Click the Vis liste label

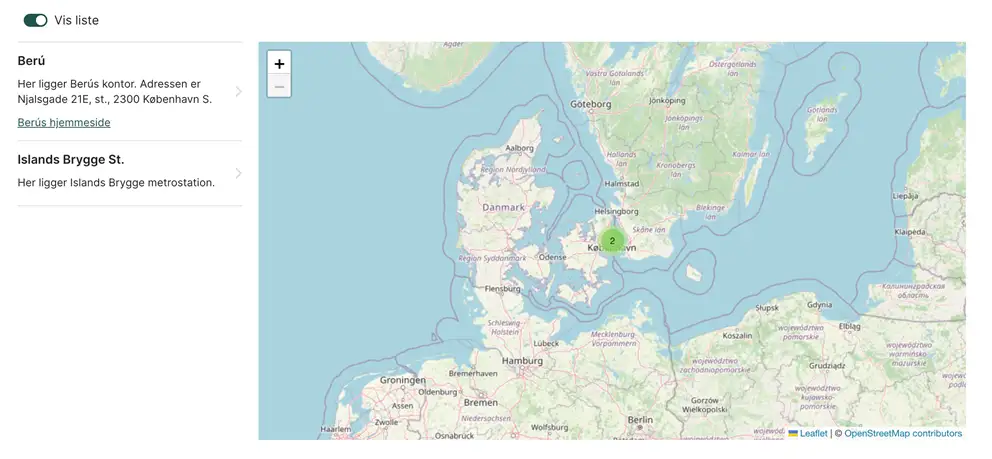point(77,20)
